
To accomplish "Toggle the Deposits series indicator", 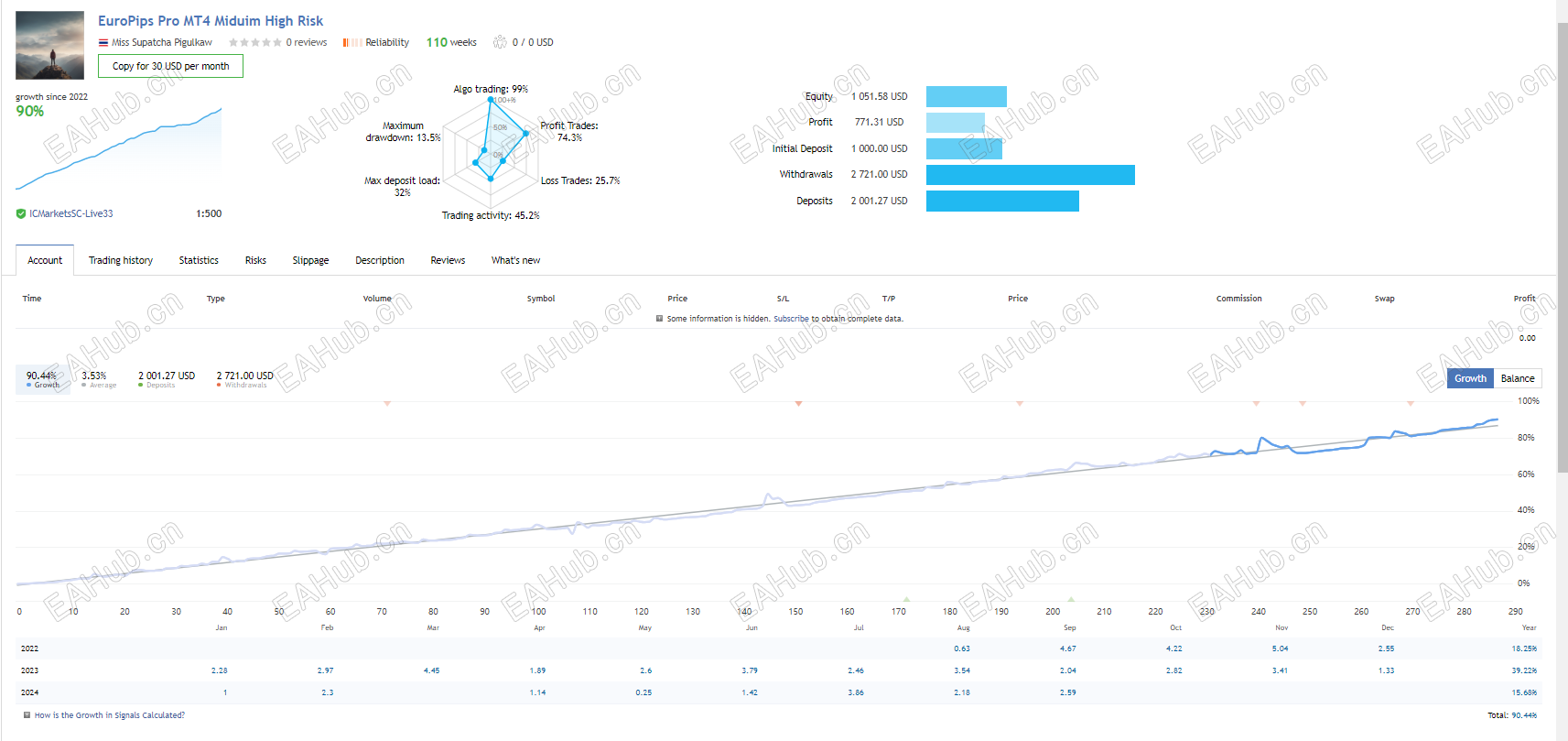I will point(167,379).
